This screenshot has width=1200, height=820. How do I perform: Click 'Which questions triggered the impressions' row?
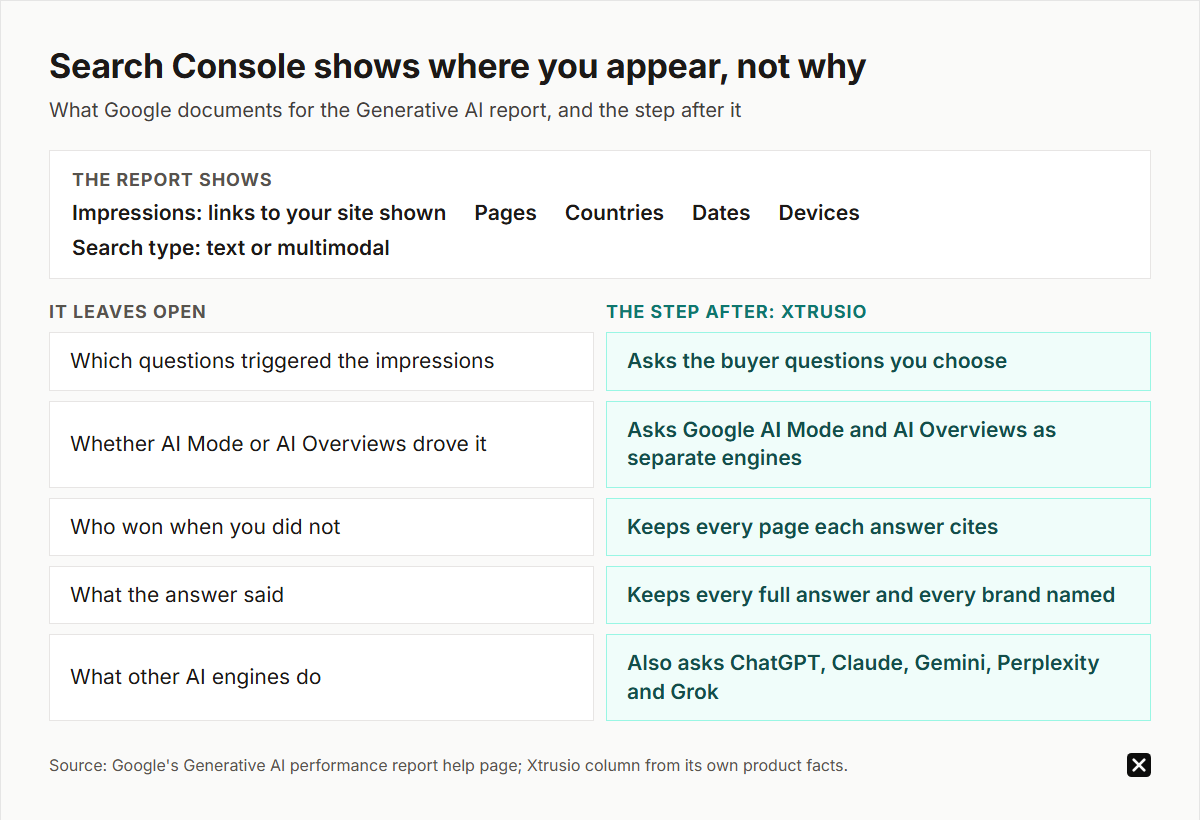[x=321, y=361]
